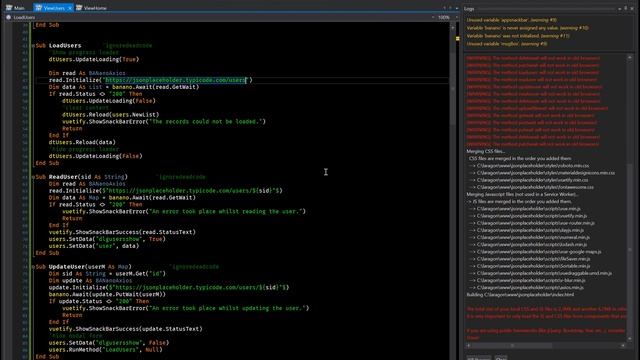Click the 'Dim read As BANanoAxios' line in LoadUsers
640x360 pixels.
87,73
